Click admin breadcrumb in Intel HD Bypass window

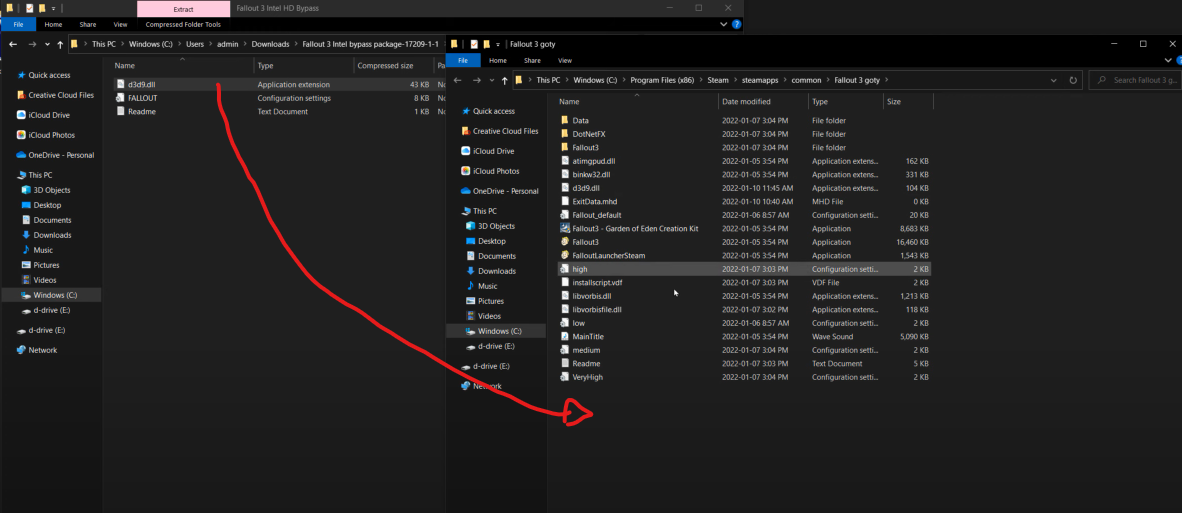point(228,44)
